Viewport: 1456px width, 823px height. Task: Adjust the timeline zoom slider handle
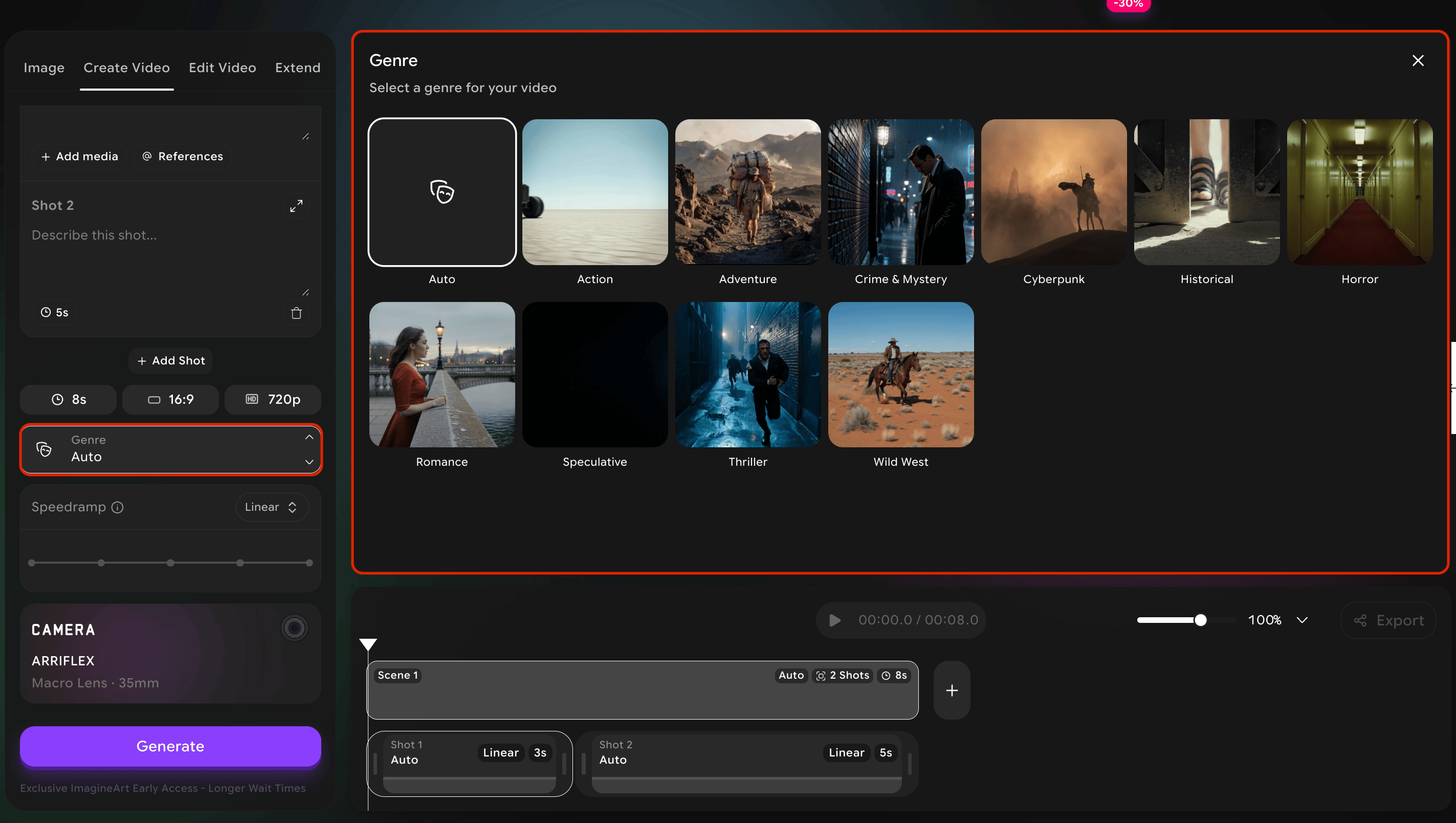1201,620
